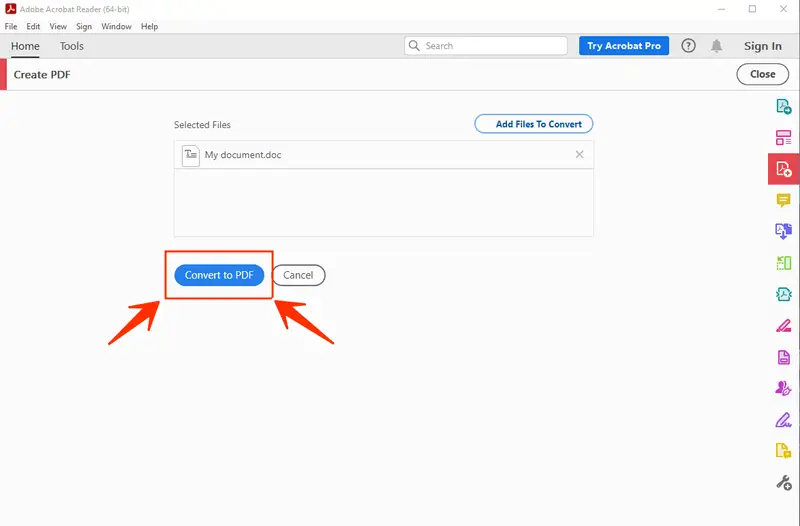Go to the Home tab
800x526 pixels.
25,46
